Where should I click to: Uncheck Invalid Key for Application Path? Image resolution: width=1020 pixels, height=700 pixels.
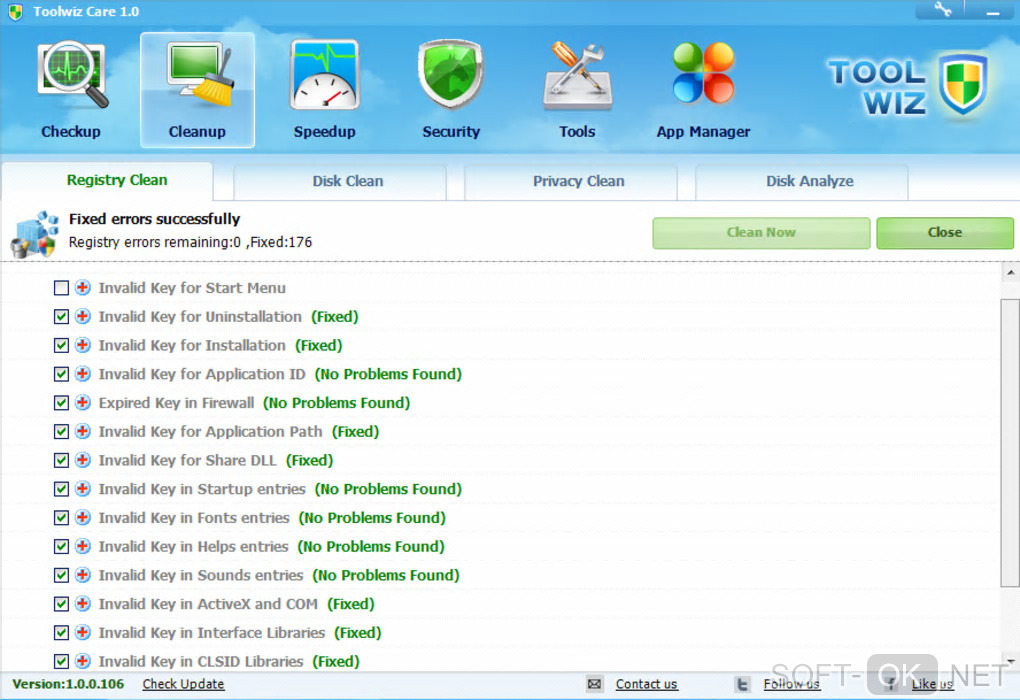pyautogui.click(x=61, y=431)
